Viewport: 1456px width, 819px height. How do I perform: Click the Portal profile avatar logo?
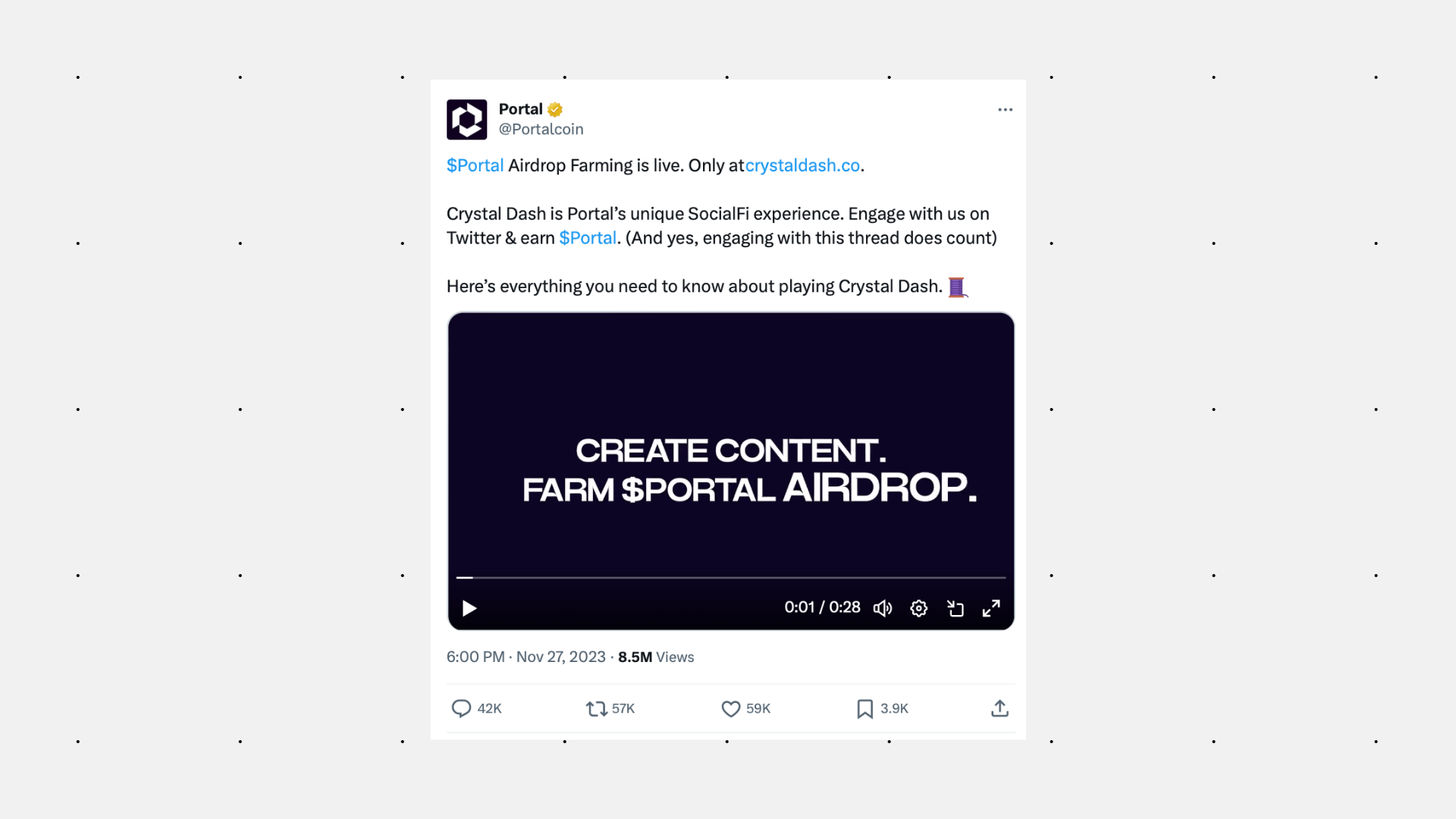coord(466,119)
